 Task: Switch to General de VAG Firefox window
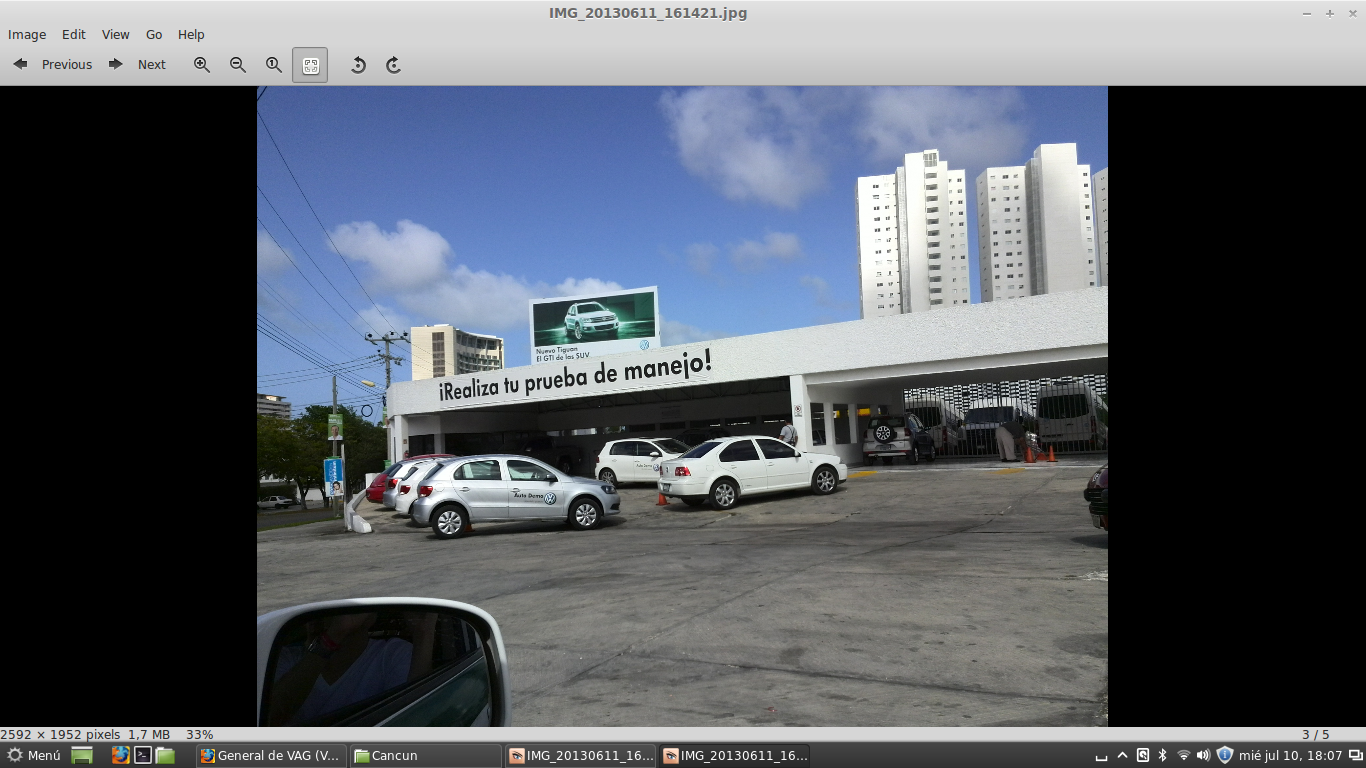tap(272, 755)
